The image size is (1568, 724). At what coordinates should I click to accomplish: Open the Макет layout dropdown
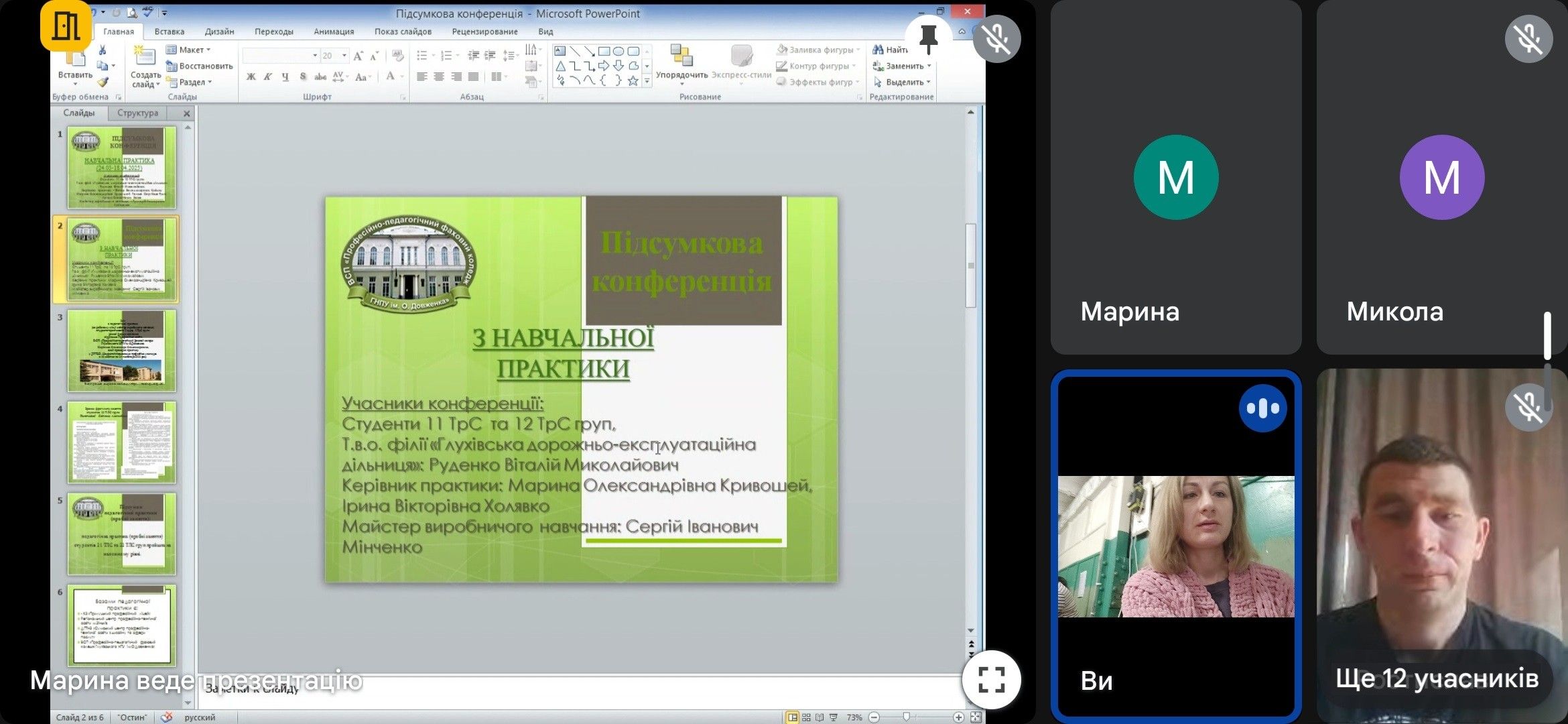191,50
